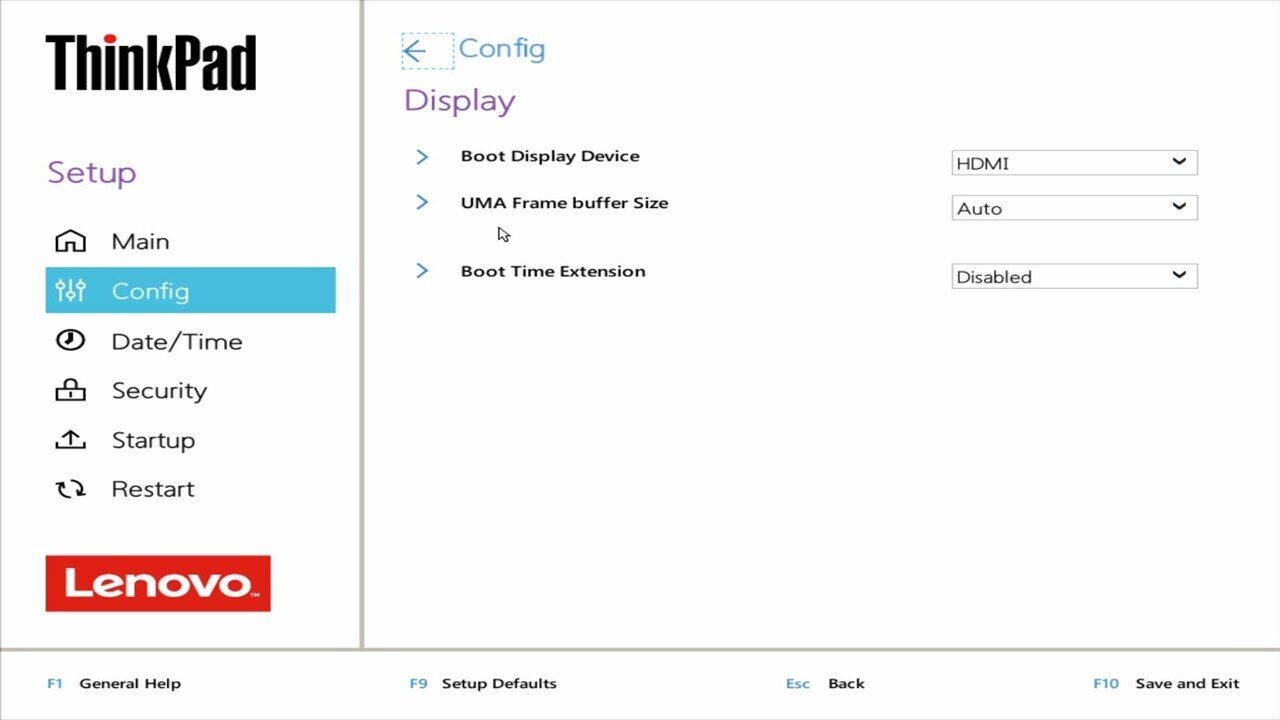Click the Config sliders icon

pyautogui.click(x=70, y=291)
